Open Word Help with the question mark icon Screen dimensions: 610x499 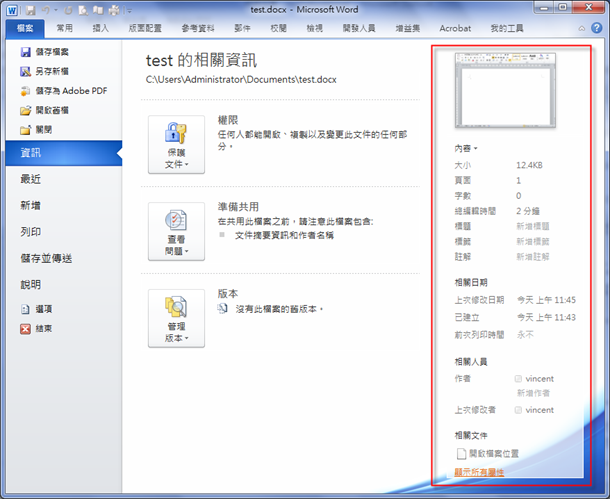tap(596, 28)
